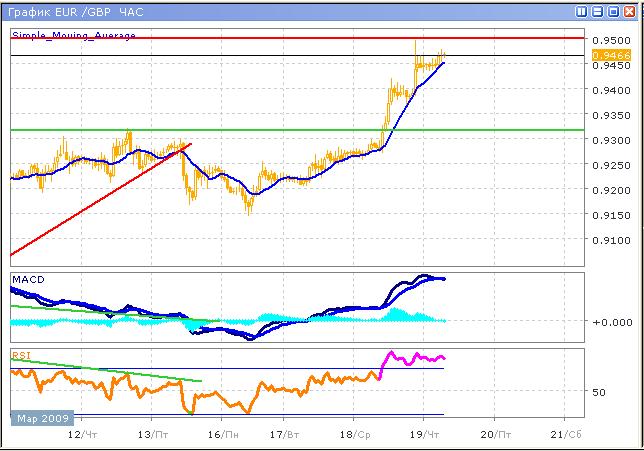This screenshot has height=451, width=644.
Task: Select the MACD indicator label
Action: click(27, 279)
